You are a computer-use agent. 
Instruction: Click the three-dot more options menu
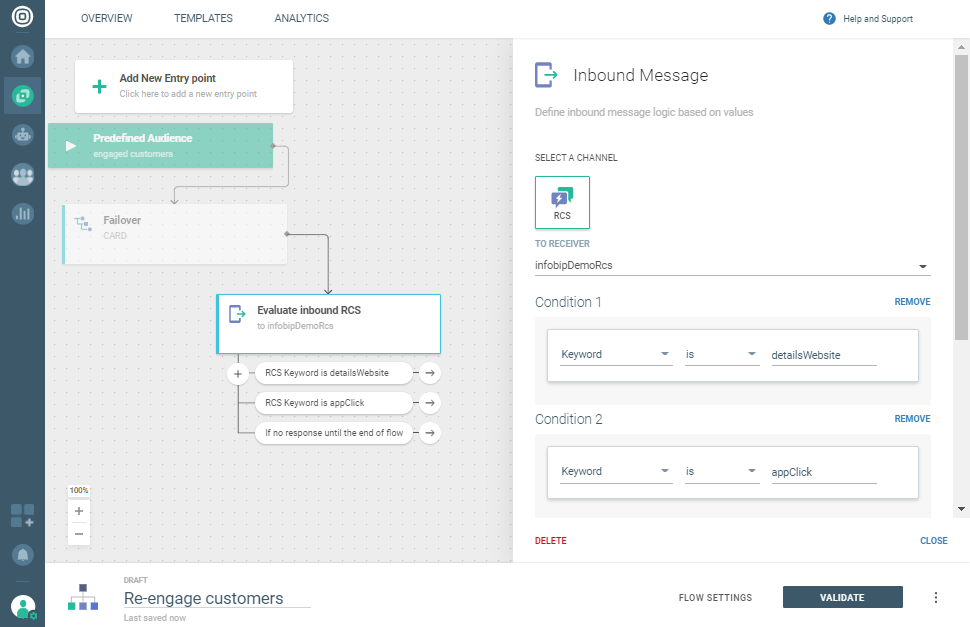point(936,598)
